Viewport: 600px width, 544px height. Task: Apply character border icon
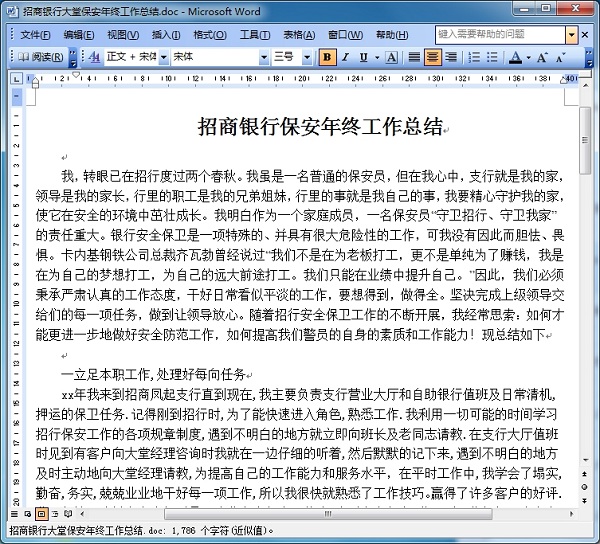tap(391, 57)
